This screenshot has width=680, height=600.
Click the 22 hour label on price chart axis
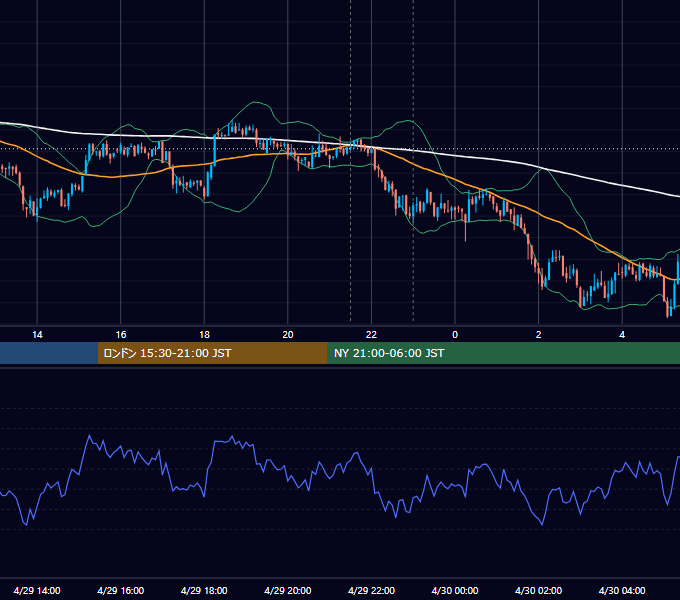tap(371, 335)
